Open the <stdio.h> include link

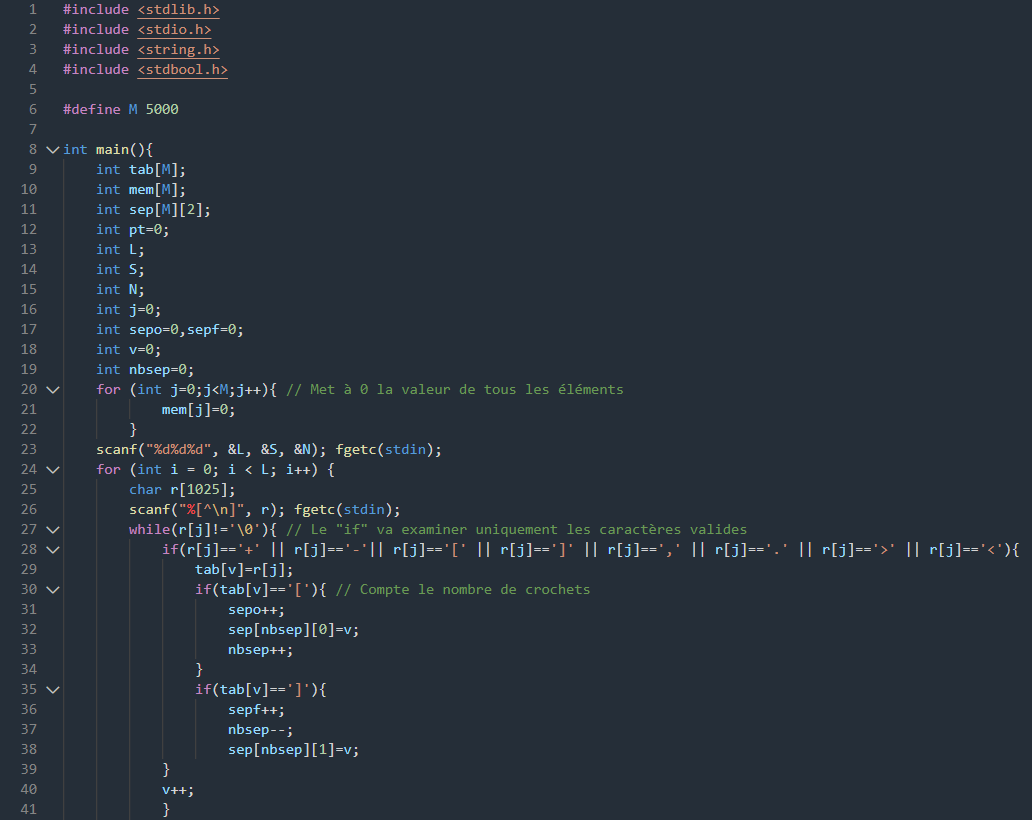coord(174,29)
